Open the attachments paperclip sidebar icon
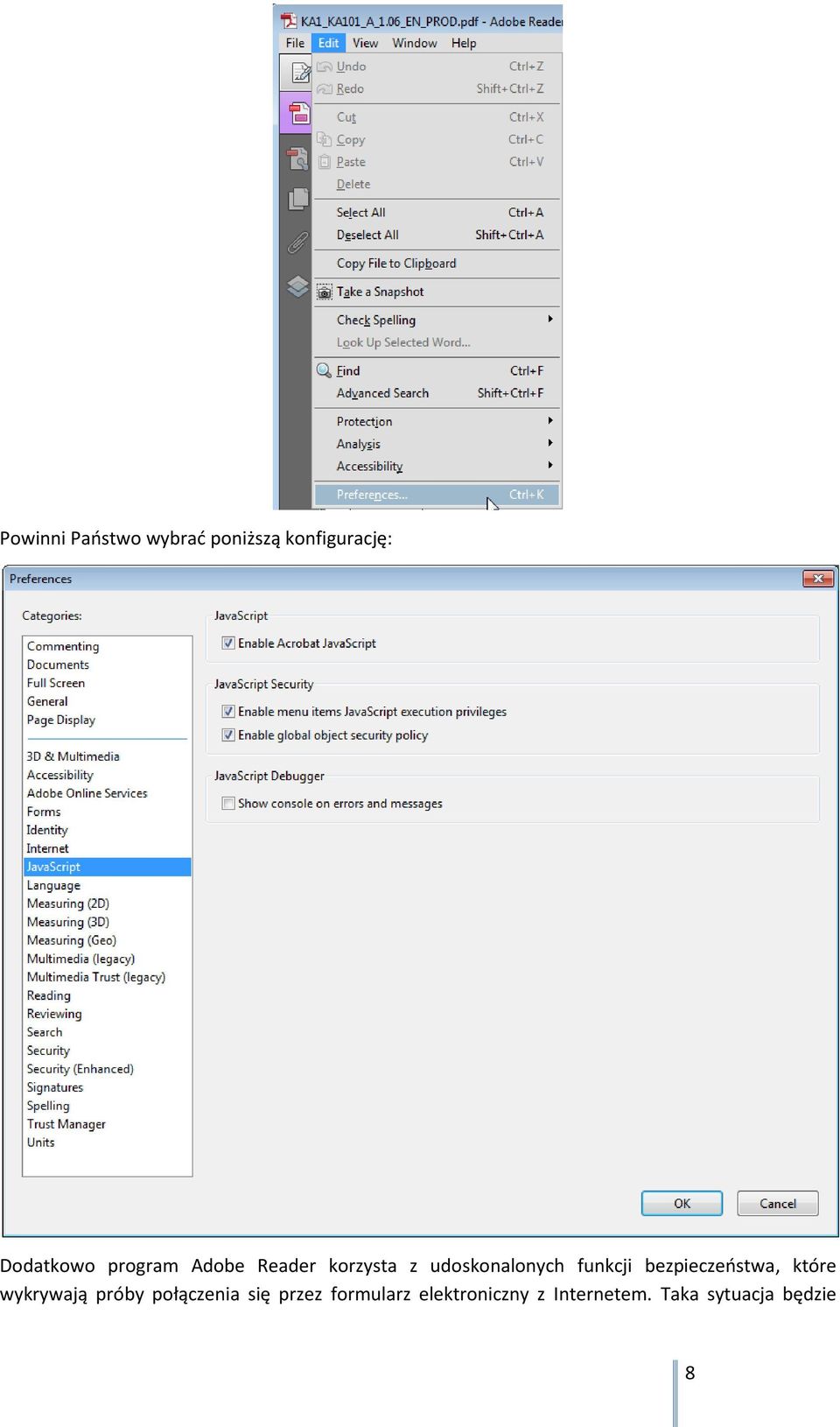 tap(298, 243)
